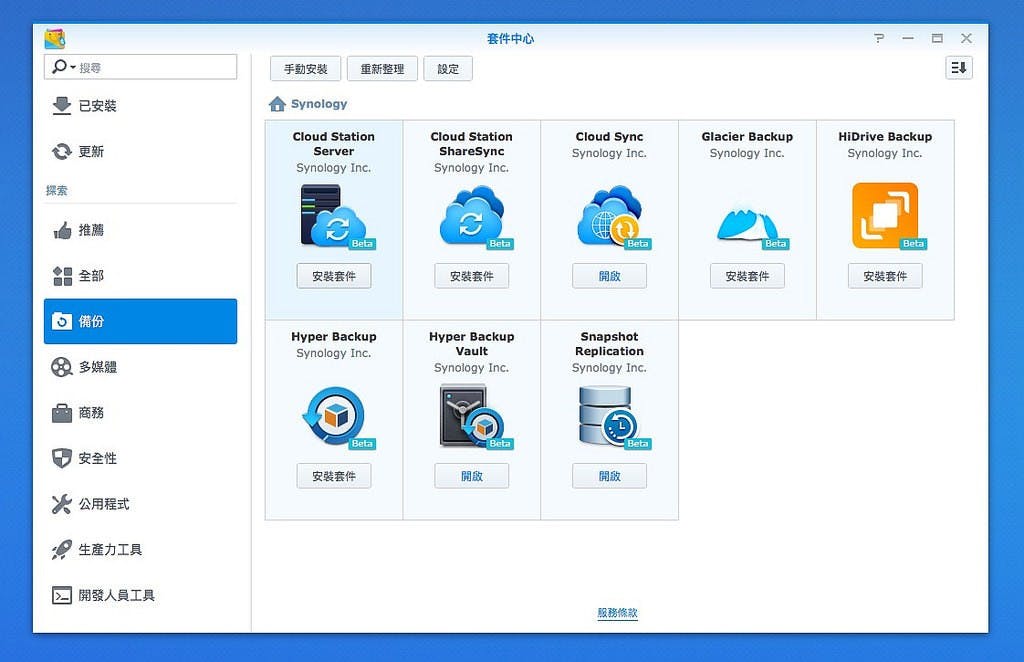Expand the search magnifier options dropdown
Viewport: 1024px width, 662px height.
click(63, 67)
